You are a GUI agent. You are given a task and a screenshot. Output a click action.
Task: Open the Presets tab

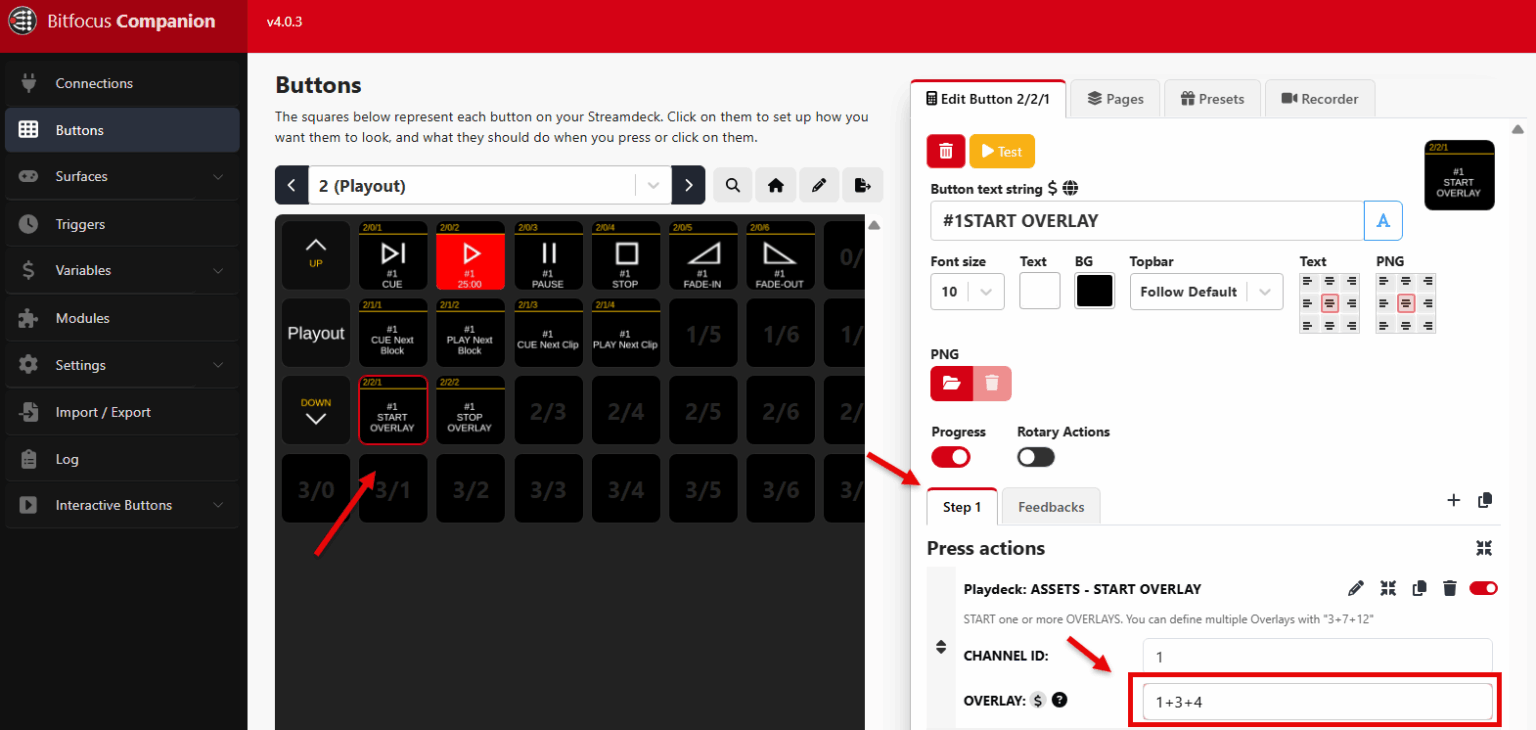click(x=1212, y=98)
